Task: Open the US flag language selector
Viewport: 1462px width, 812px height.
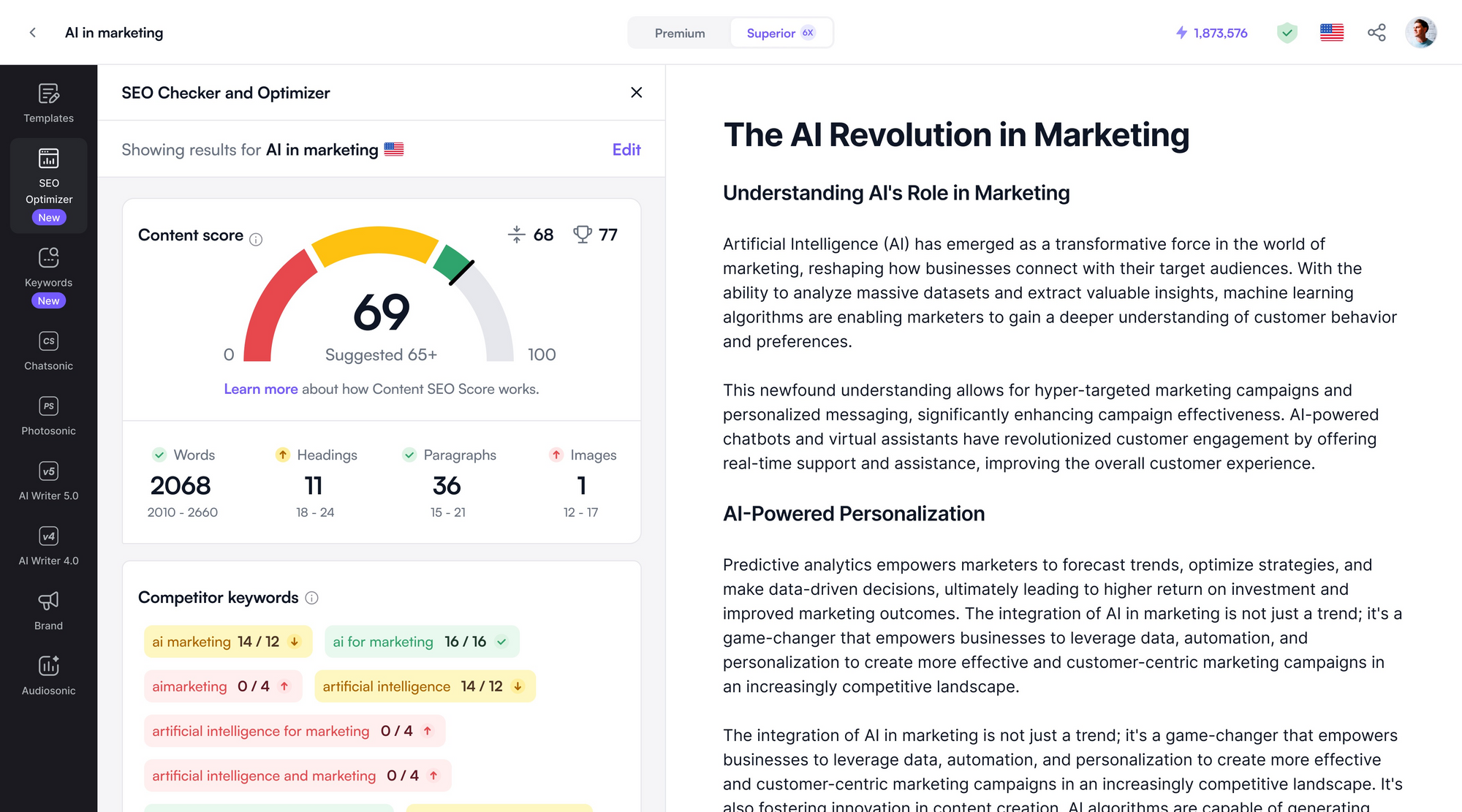Action: 1331,33
